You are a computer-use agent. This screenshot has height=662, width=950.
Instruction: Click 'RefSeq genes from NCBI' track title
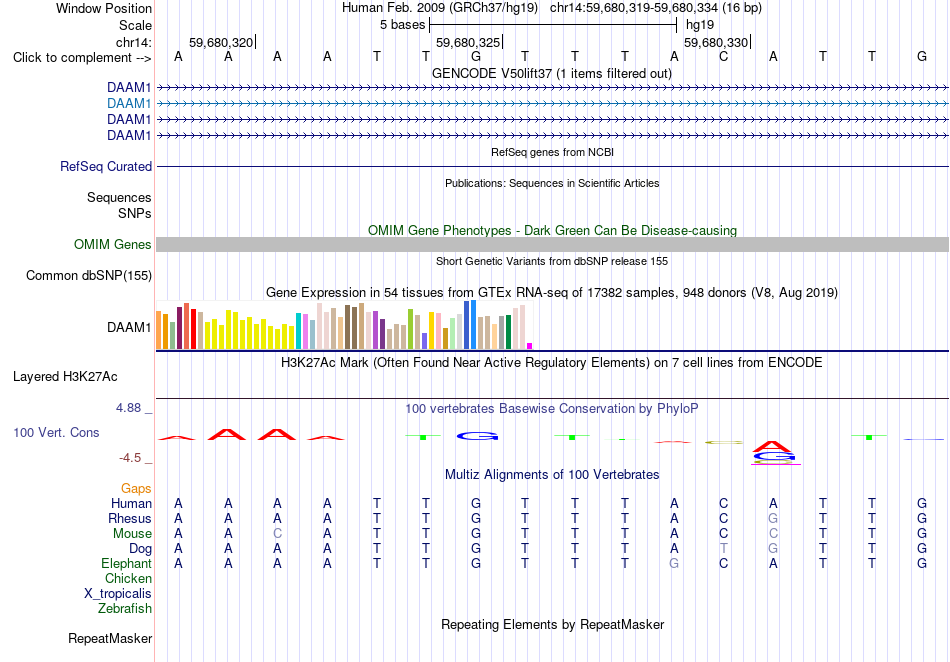point(553,153)
